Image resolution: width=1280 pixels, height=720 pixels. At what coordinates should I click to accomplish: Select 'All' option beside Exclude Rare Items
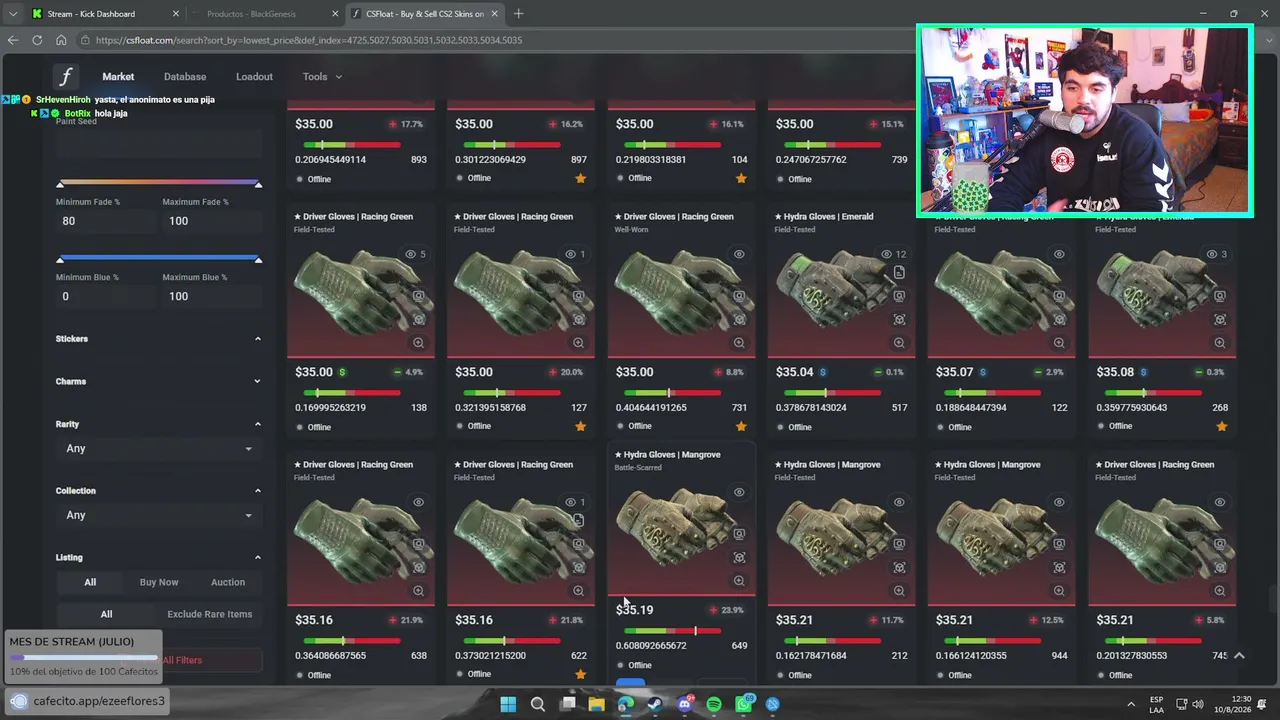pos(106,614)
